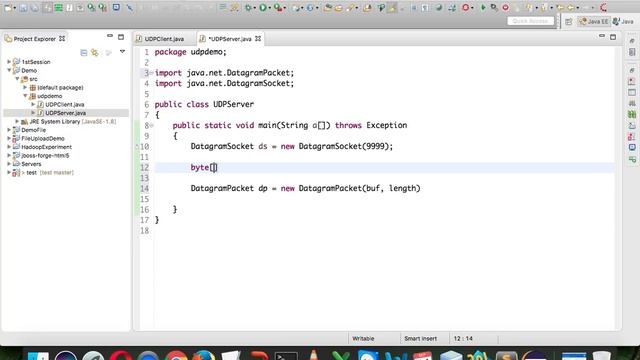Minimize the editor area

tap(602, 37)
